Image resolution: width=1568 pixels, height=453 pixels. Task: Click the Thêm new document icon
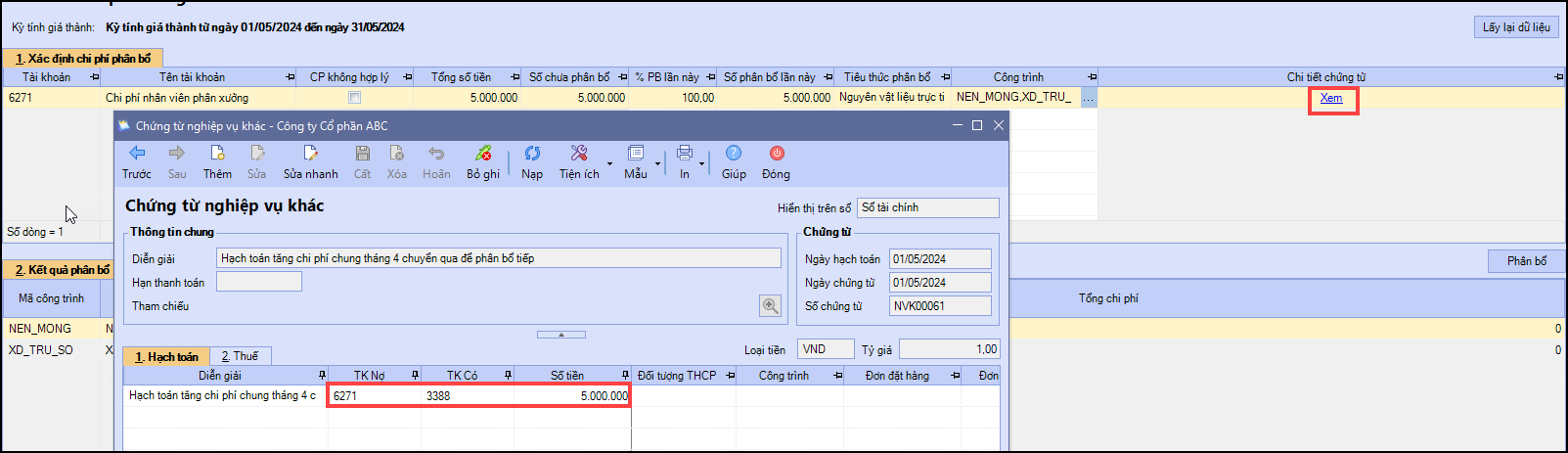(x=217, y=154)
